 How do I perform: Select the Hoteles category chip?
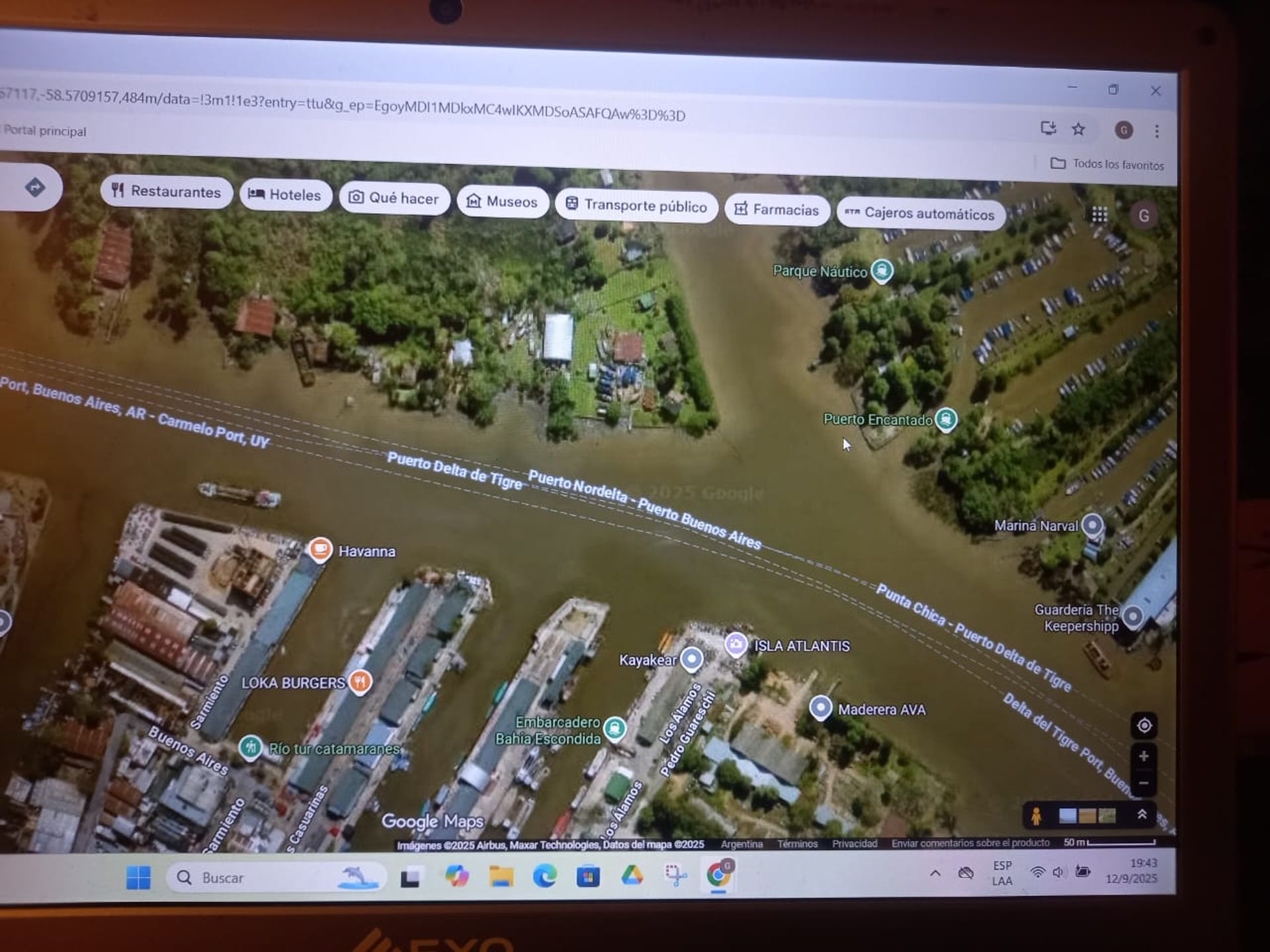coord(285,195)
